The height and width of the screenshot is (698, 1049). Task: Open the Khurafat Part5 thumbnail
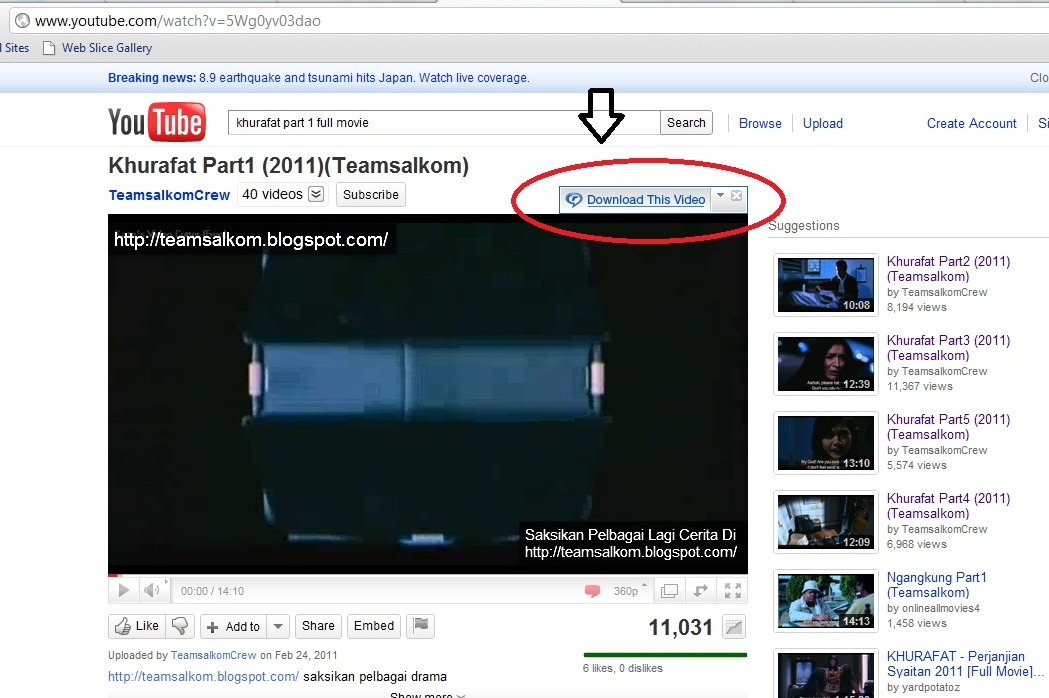pos(826,442)
